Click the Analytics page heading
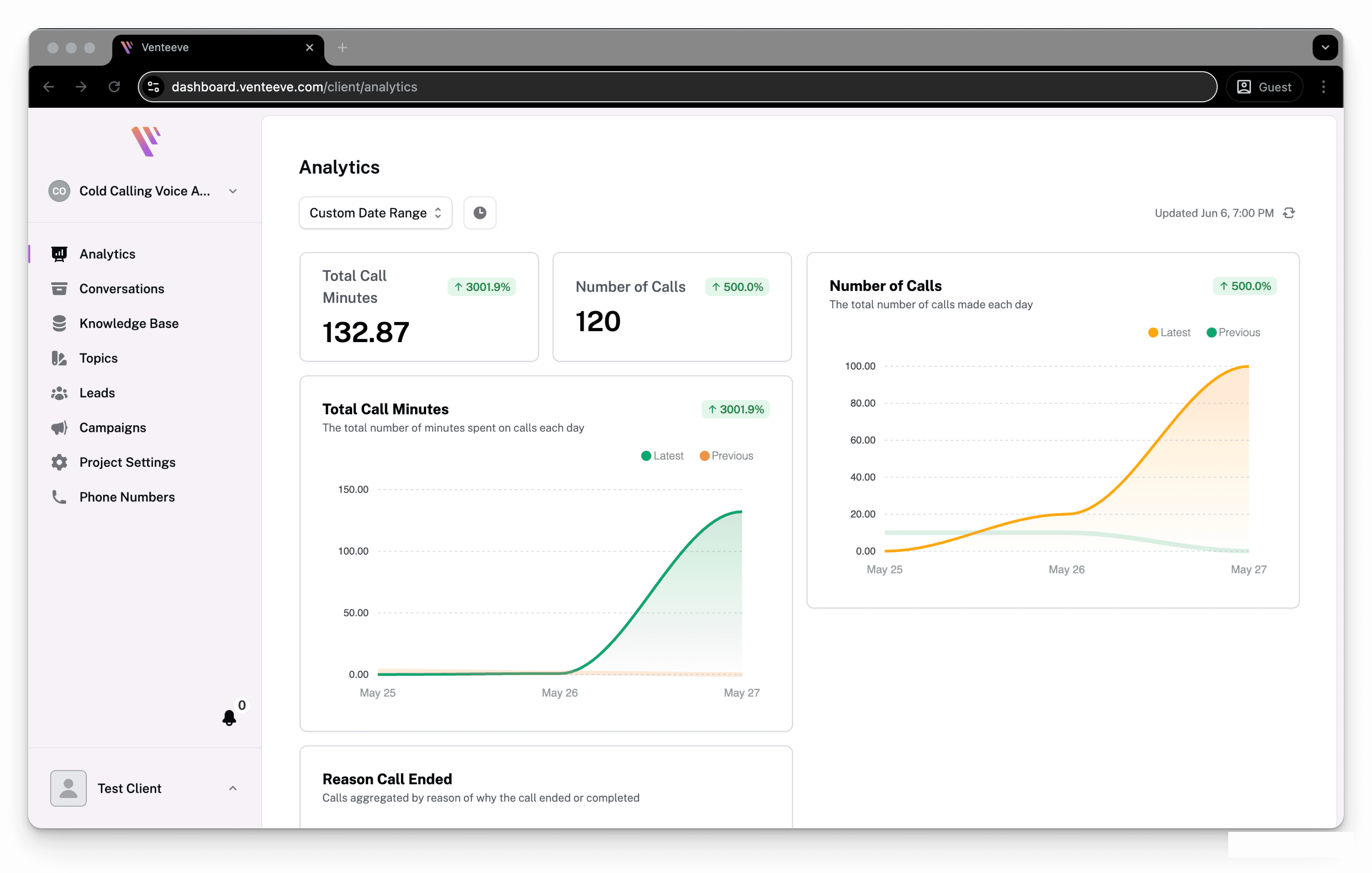Screen dimensions: 1372x873 [339, 167]
